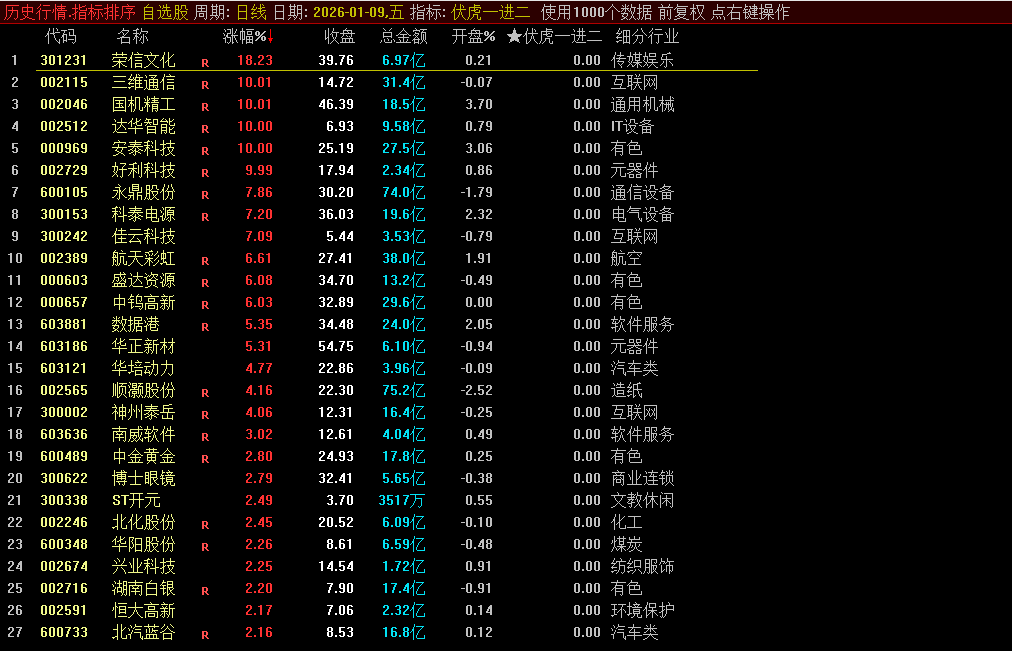The image size is (1012, 651).
Task: Click the descending sort arrow next to 涨幅%
Action: pos(270,37)
